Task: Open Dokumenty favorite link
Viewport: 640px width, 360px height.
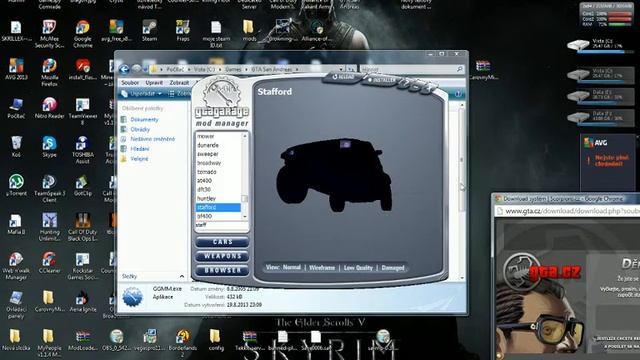Action: [x=144, y=120]
